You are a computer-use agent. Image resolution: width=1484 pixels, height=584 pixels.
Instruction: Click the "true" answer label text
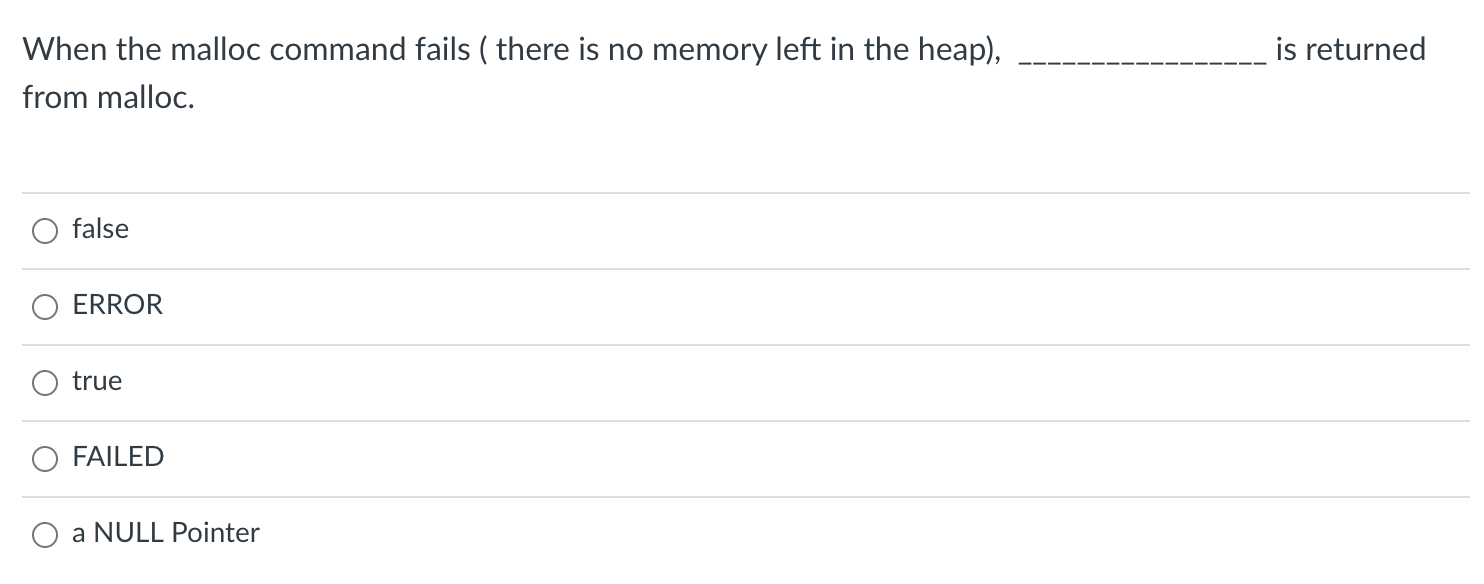pyautogui.click(x=97, y=381)
